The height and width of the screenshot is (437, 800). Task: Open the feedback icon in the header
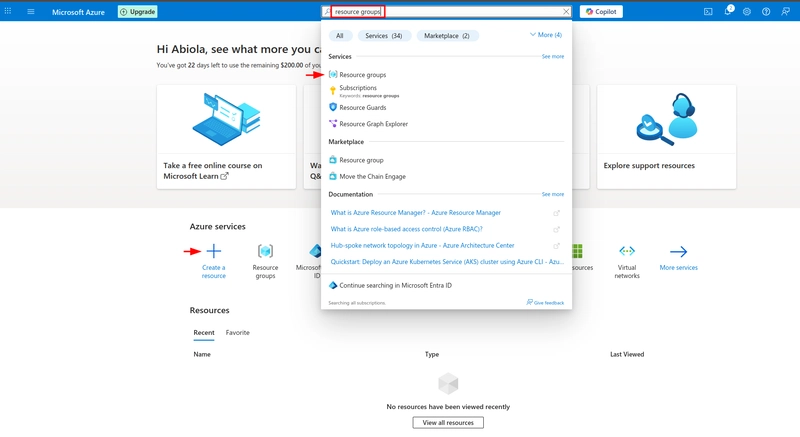click(785, 11)
